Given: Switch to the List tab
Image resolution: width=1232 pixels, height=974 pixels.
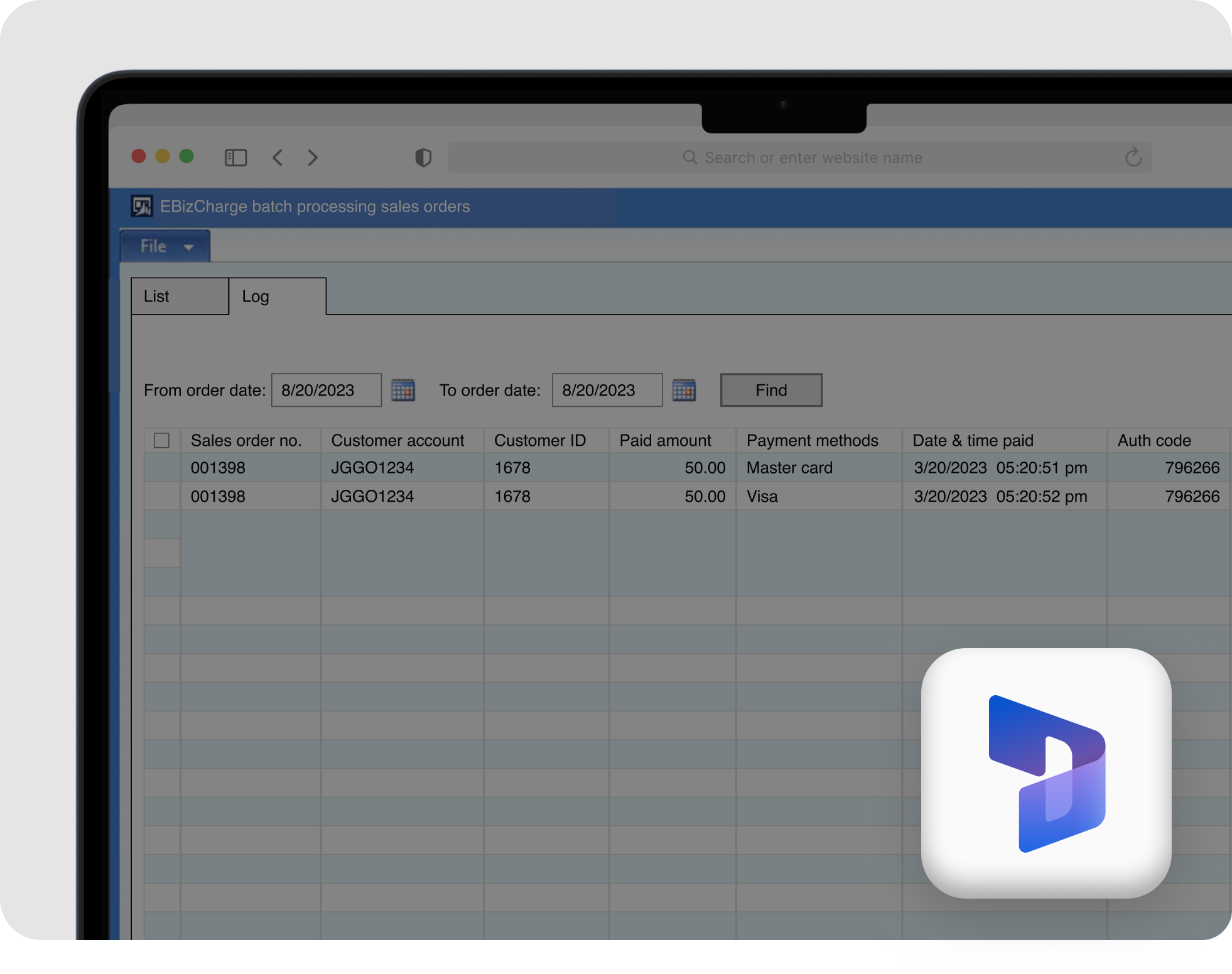Looking at the screenshot, I should pyautogui.click(x=180, y=296).
